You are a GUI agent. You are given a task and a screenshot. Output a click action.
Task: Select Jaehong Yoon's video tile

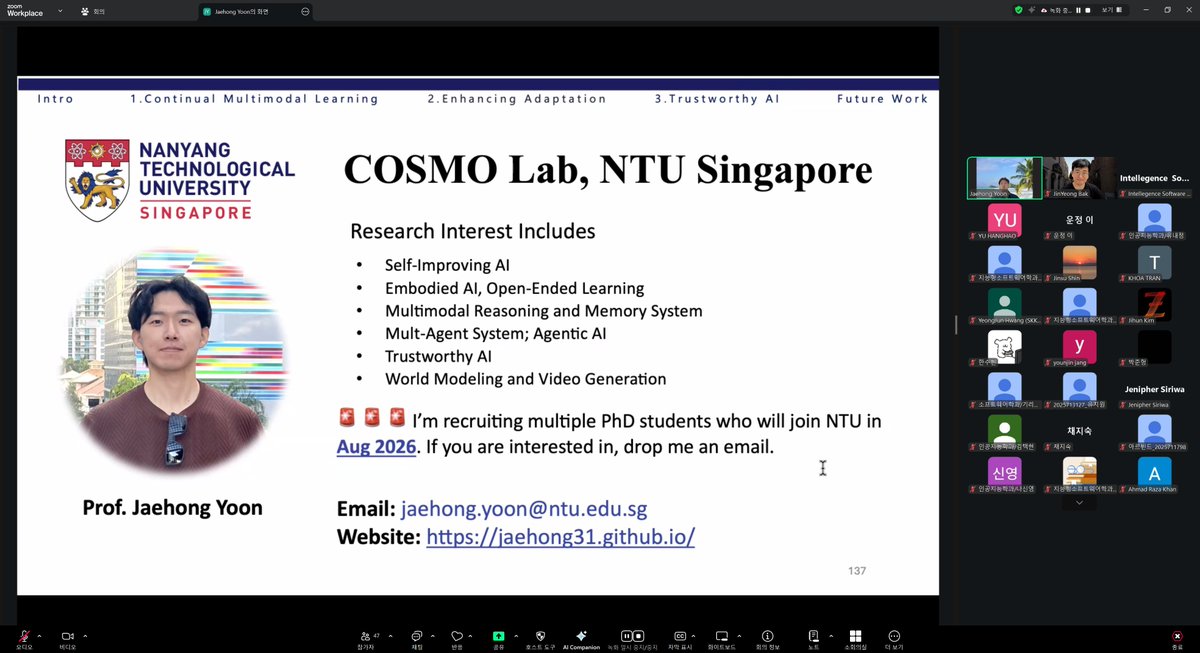(1004, 178)
